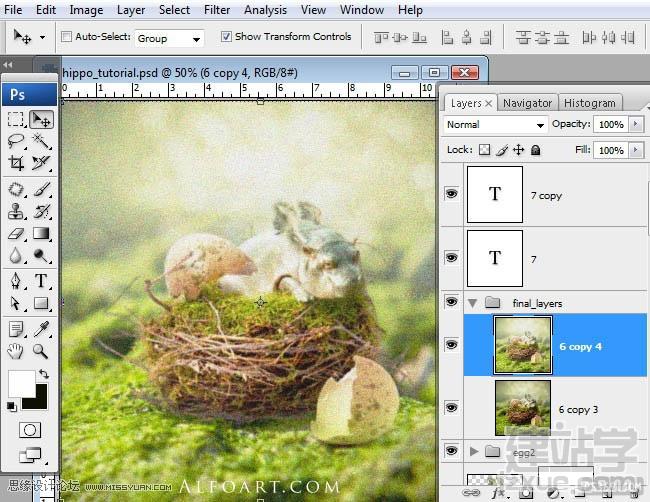Select the 6 copy 3 layer thumbnail
This screenshot has height=502, width=650.
523,408
